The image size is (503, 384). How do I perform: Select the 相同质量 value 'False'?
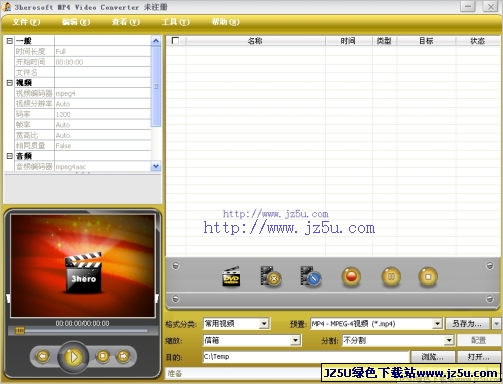(103, 146)
